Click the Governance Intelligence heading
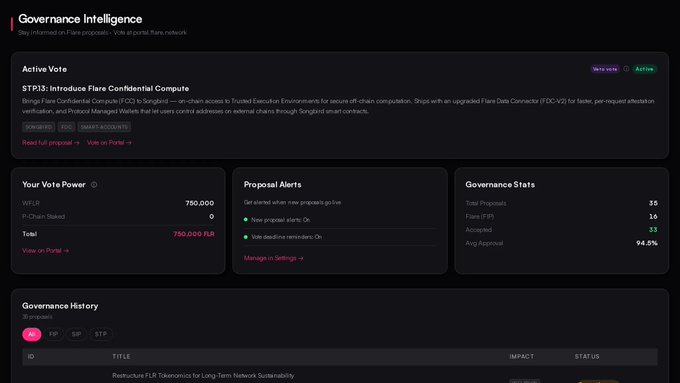The height and width of the screenshot is (383, 680). point(80,19)
